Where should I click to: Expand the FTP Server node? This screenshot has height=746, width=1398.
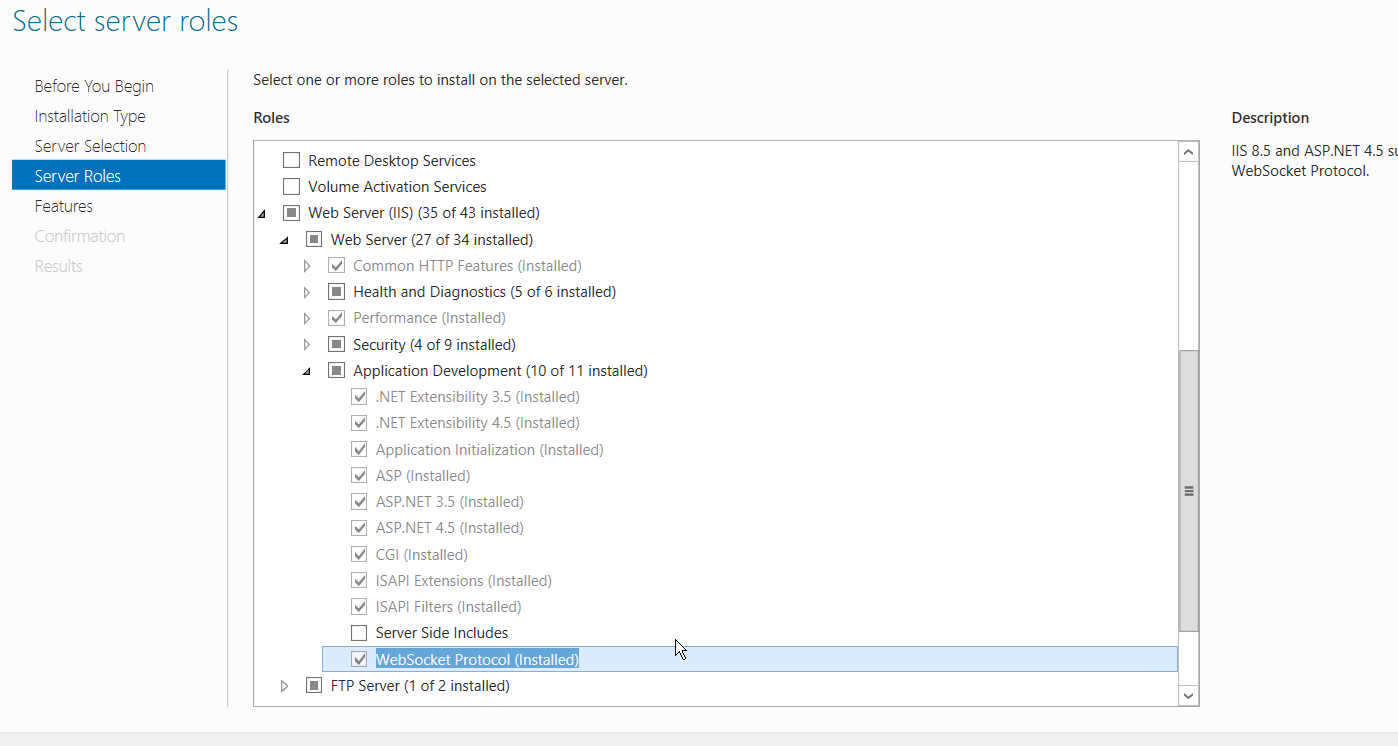pos(284,685)
